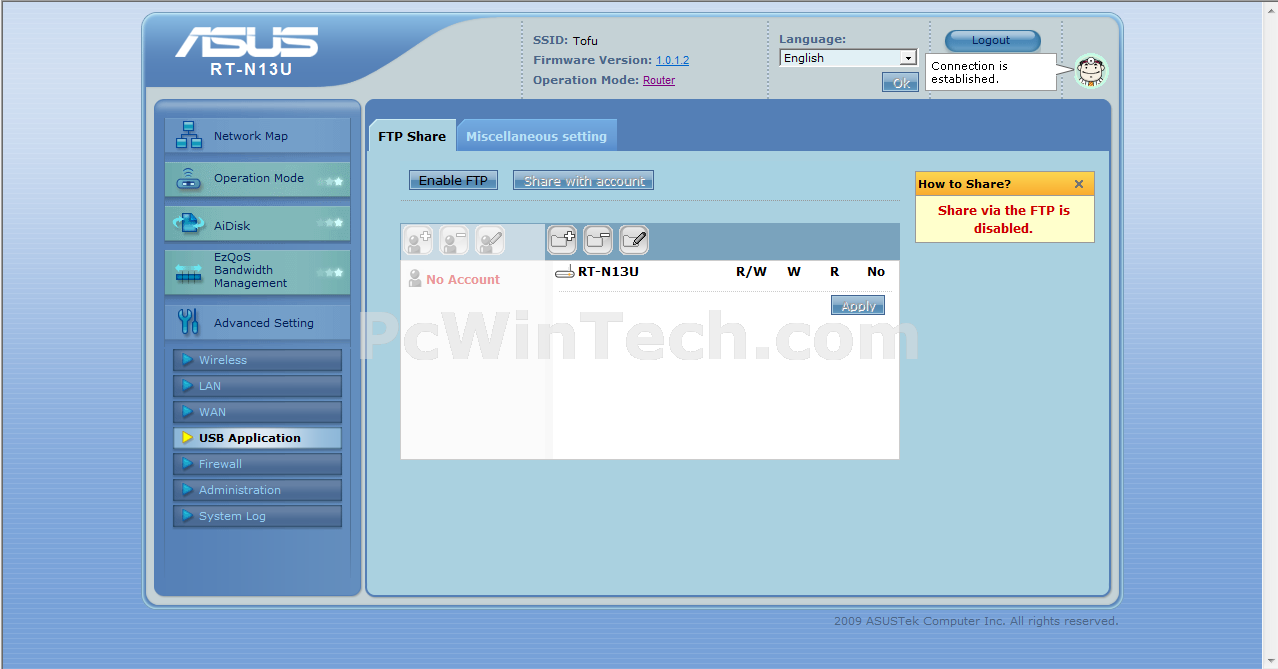Click the delete account icon
1278x669 pixels.
455,240
